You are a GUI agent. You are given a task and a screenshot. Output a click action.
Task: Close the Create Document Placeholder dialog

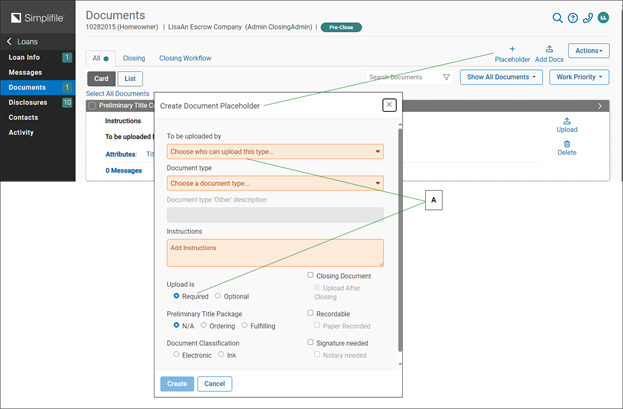pos(389,105)
